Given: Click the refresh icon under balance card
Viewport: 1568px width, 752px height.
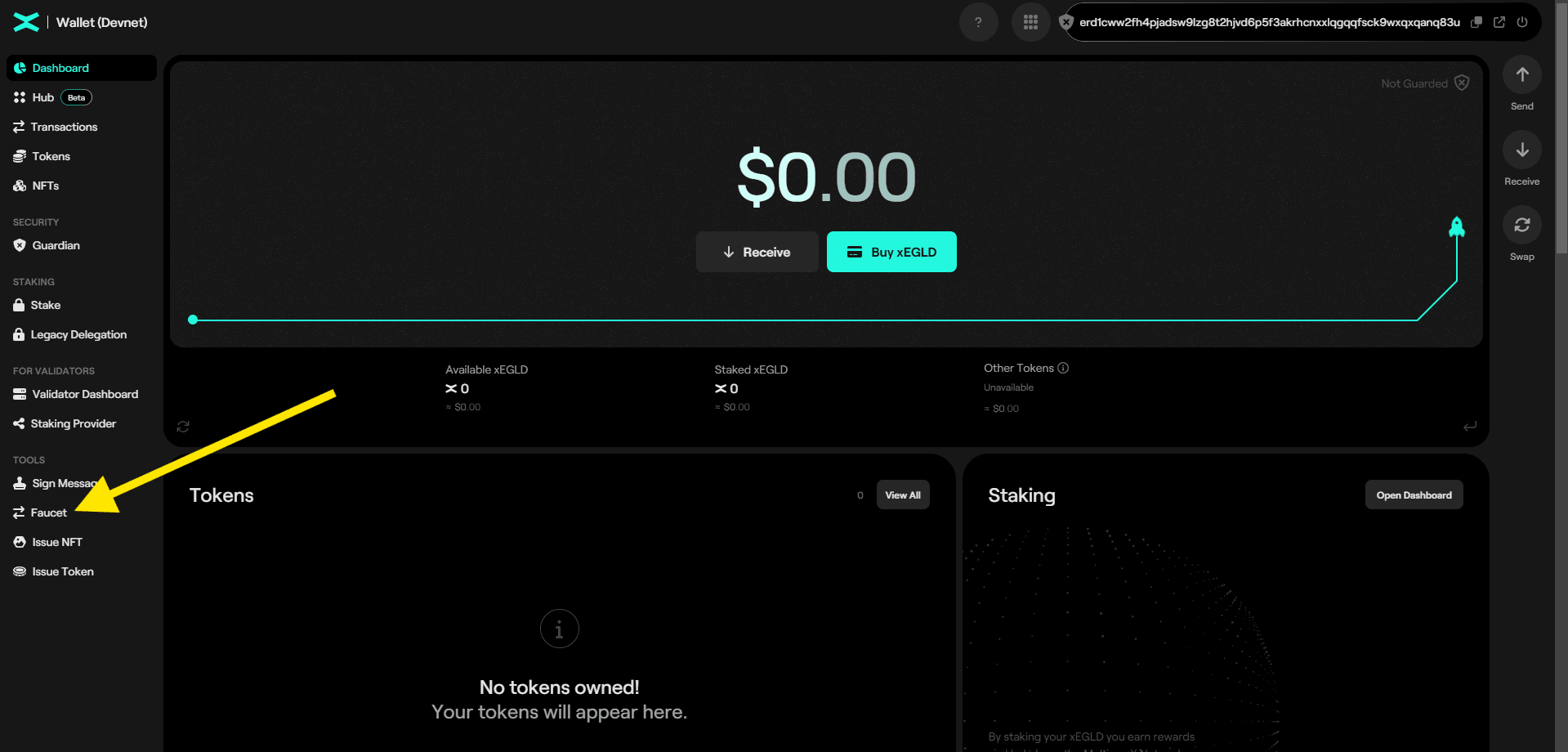Looking at the screenshot, I should (x=183, y=427).
